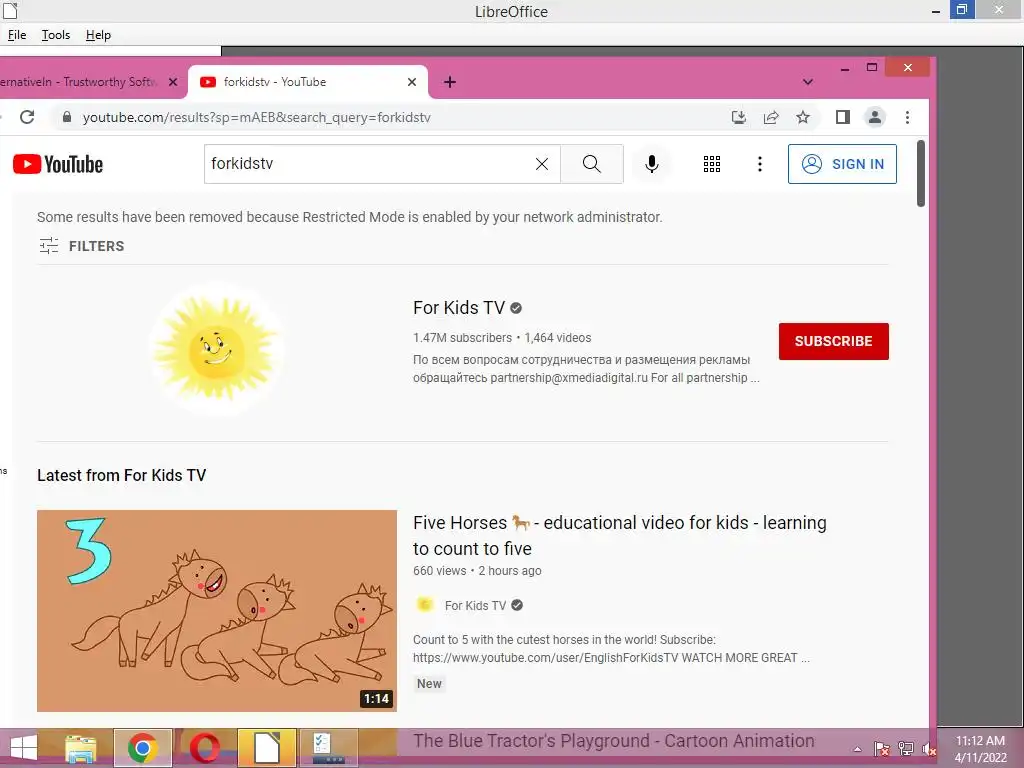Image resolution: width=1024 pixels, height=768 pixels.
Task: Open search FILTERS
Action: click(82, 246)
